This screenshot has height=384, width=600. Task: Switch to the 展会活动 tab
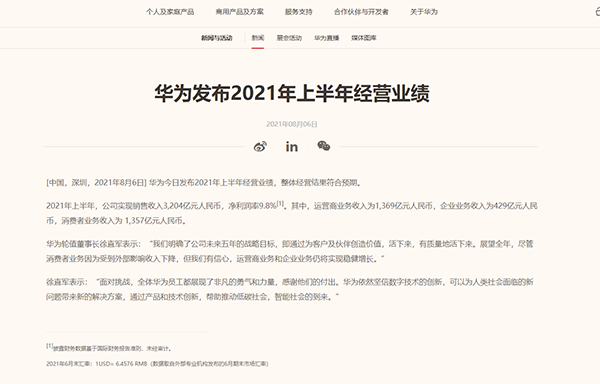[289, 38]
